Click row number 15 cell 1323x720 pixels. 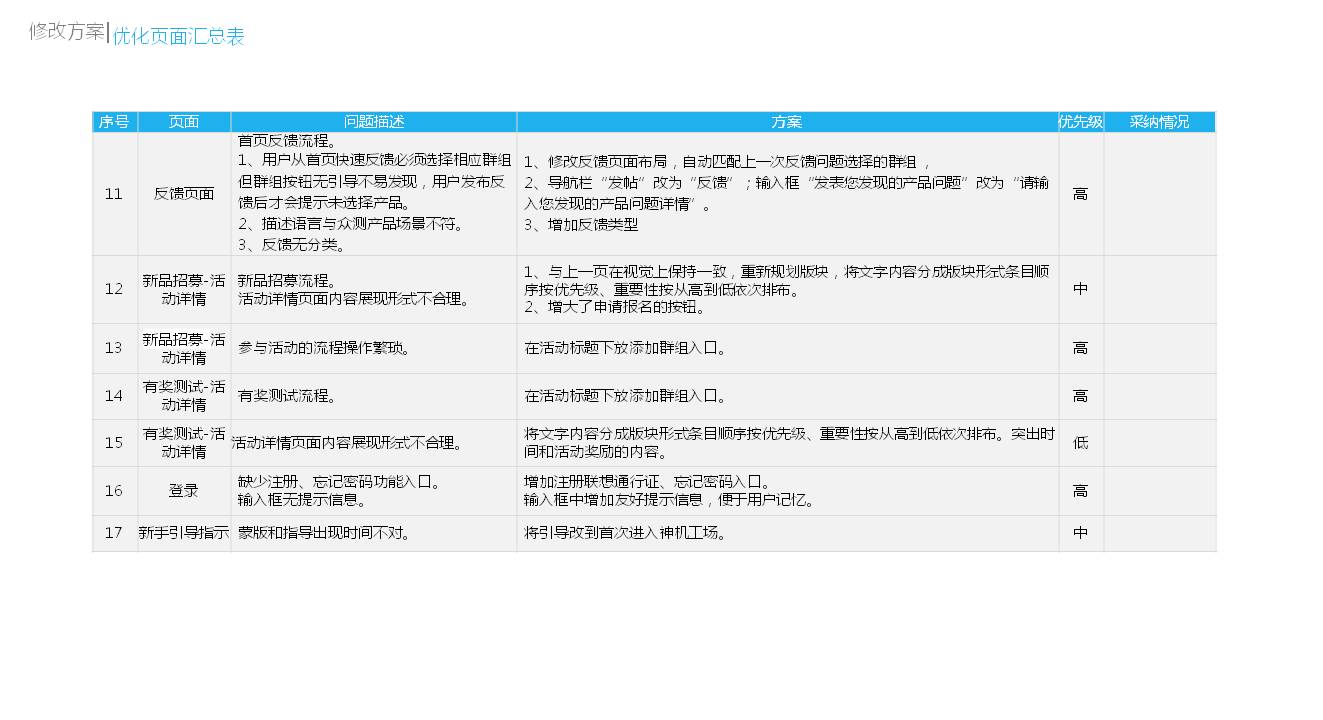point(115,443)
